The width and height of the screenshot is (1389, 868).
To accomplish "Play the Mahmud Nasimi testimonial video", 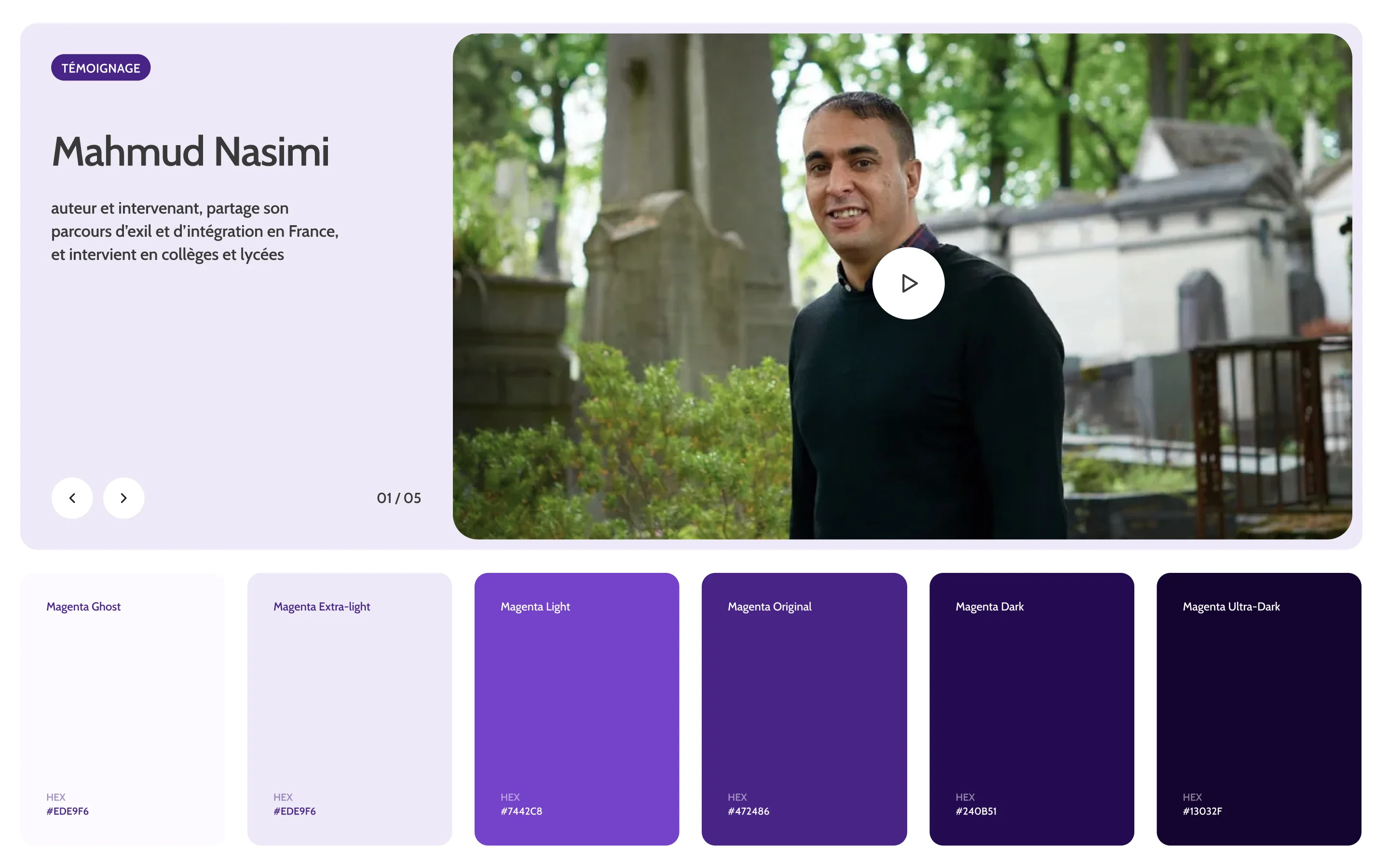I will [x=908, y=283].
